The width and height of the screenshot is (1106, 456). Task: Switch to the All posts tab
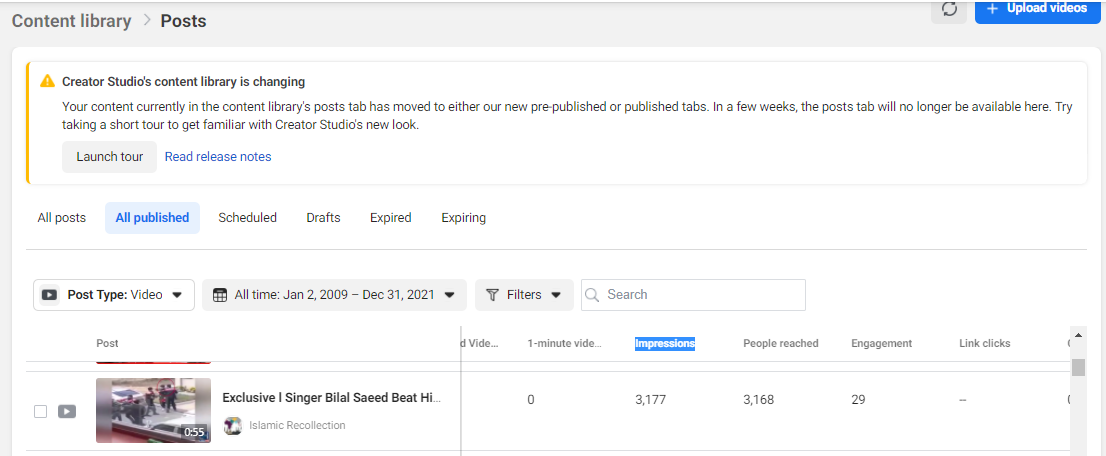pyautogui.click(x=61, y=218)
